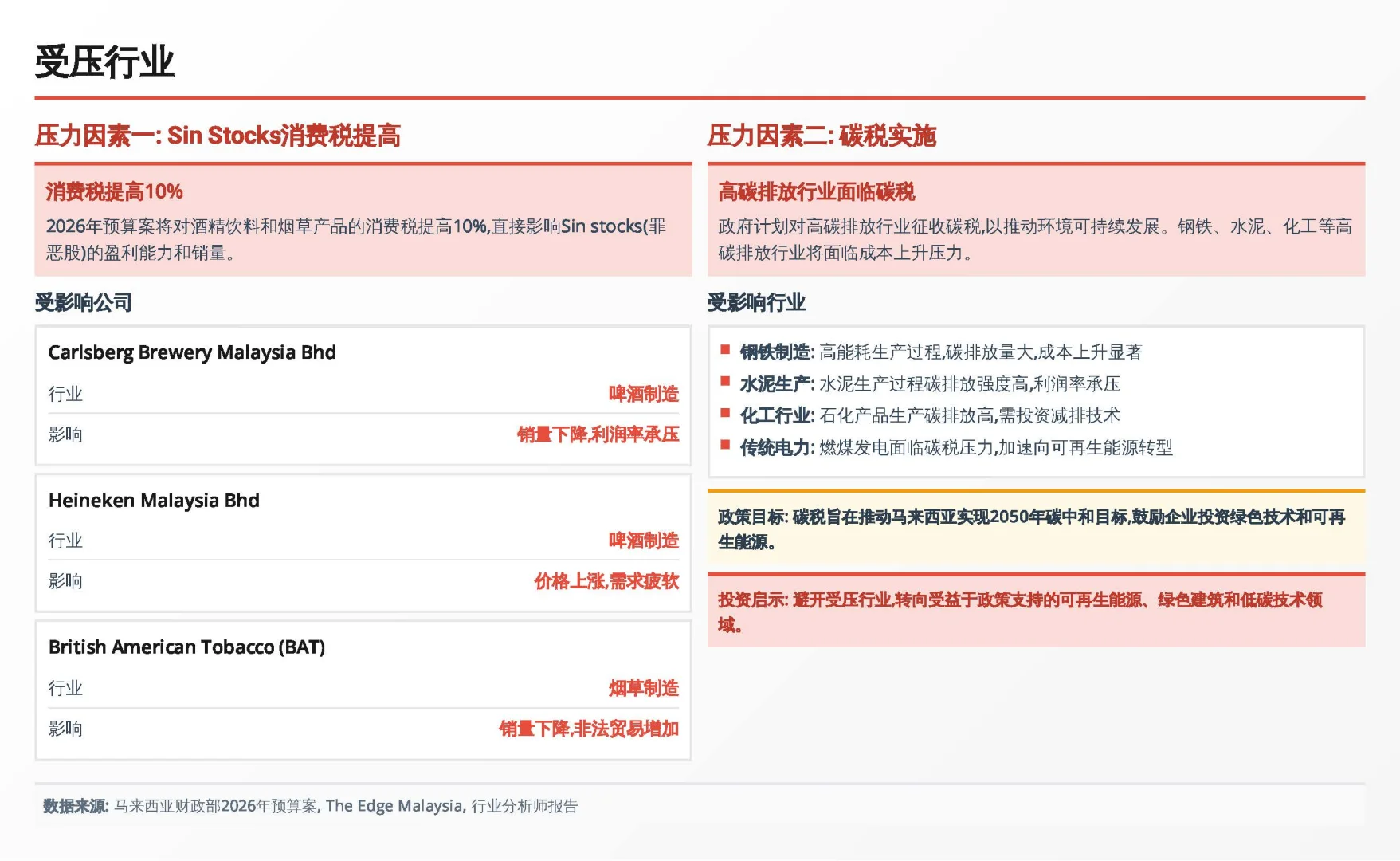The image size is (1400, 861).
Task: Click the 数据来源 footer label
Action: coord(76,806)
